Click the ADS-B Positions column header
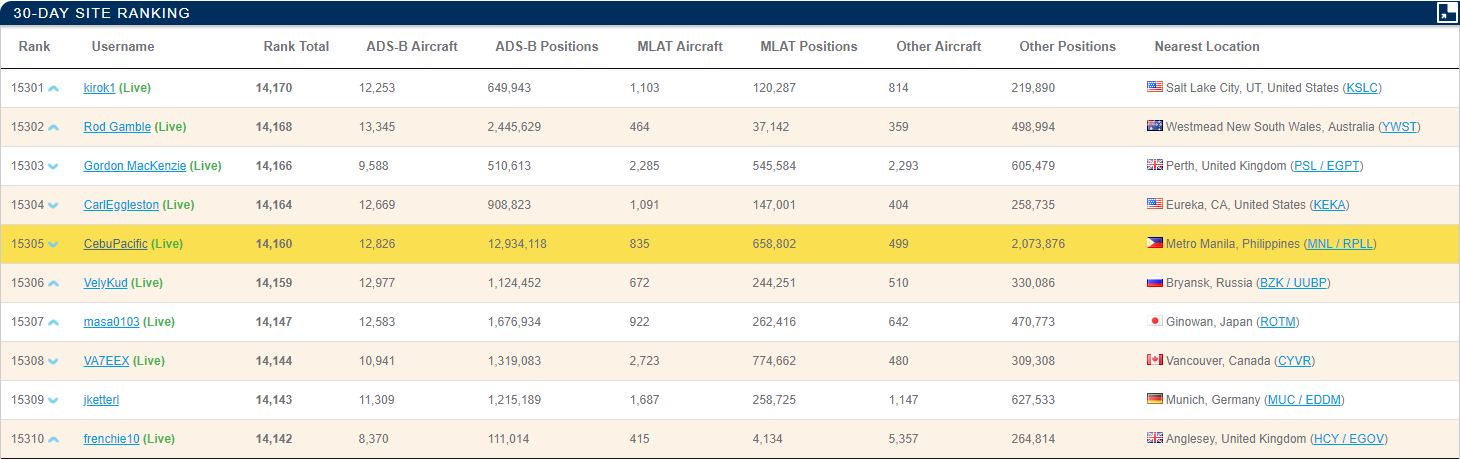 [x=546, y=46]
